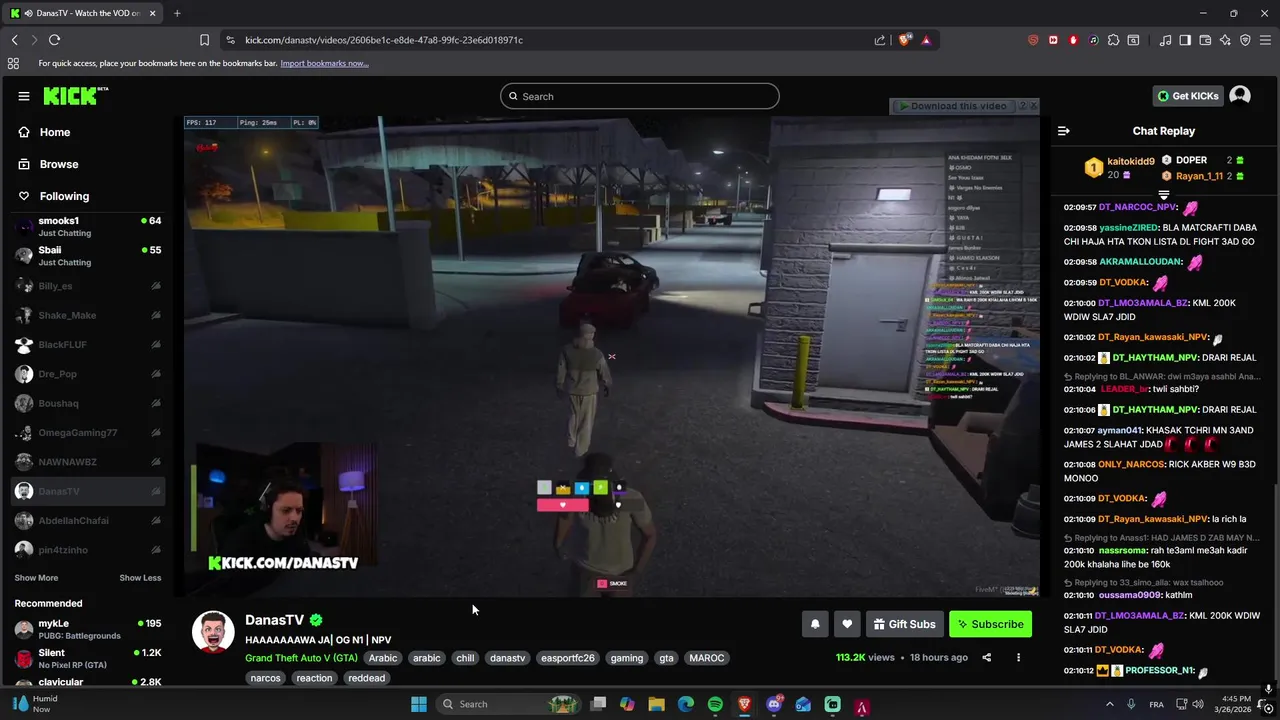Screen dimensions: 1280x720
Task: Open help on download video overlay
Action: (1022, 105)
